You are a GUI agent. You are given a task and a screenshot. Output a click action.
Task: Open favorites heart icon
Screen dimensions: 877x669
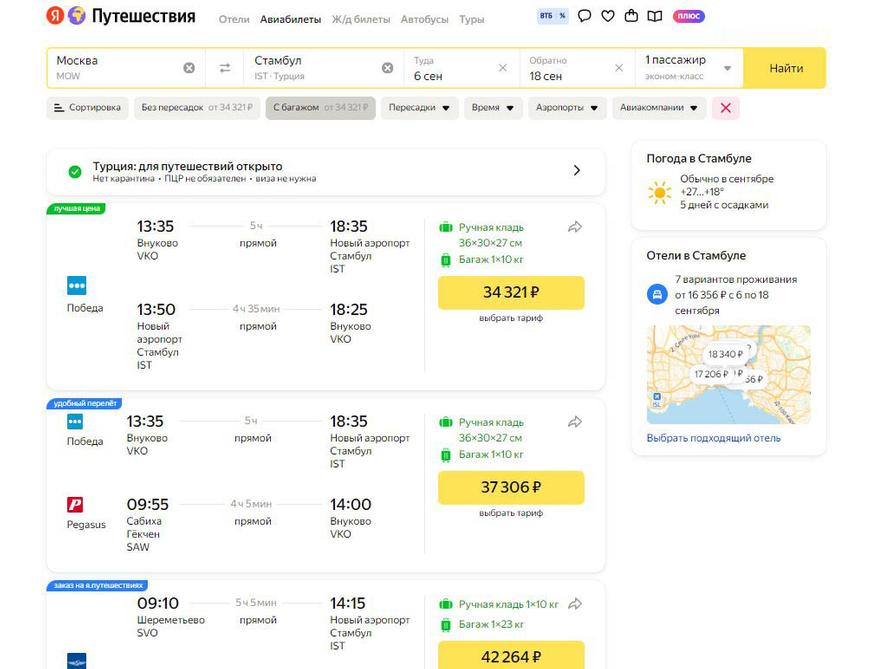click(608, 16)
